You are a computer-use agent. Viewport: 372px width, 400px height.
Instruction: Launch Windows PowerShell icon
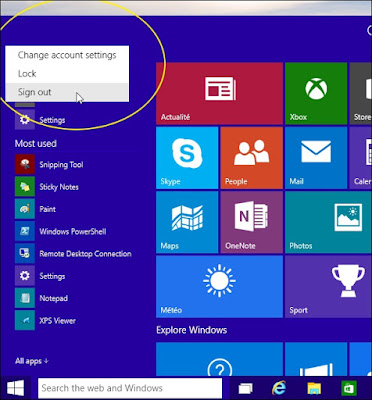point(25,231)
